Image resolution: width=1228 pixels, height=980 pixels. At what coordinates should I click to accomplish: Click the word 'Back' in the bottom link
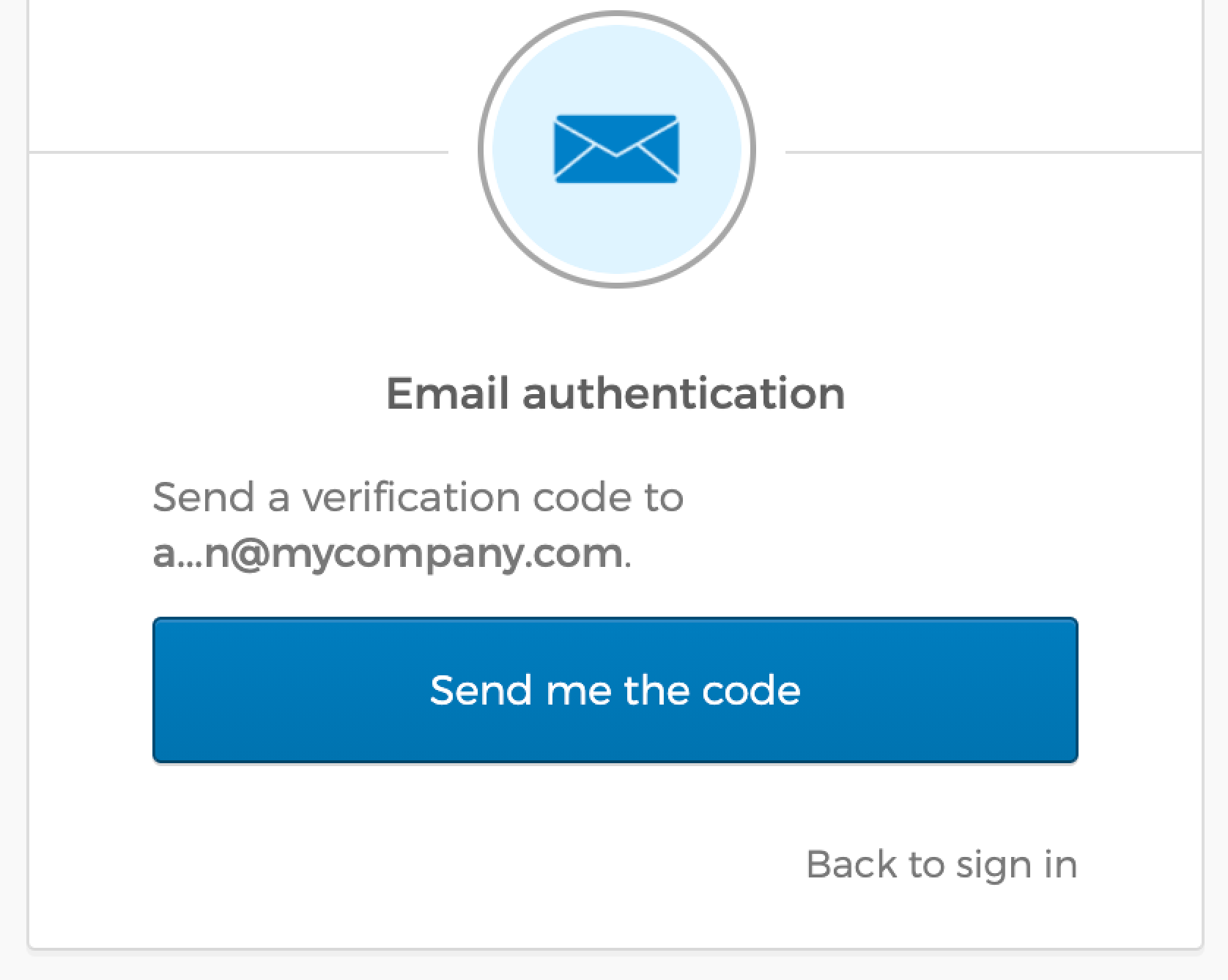tap(852, 864)
